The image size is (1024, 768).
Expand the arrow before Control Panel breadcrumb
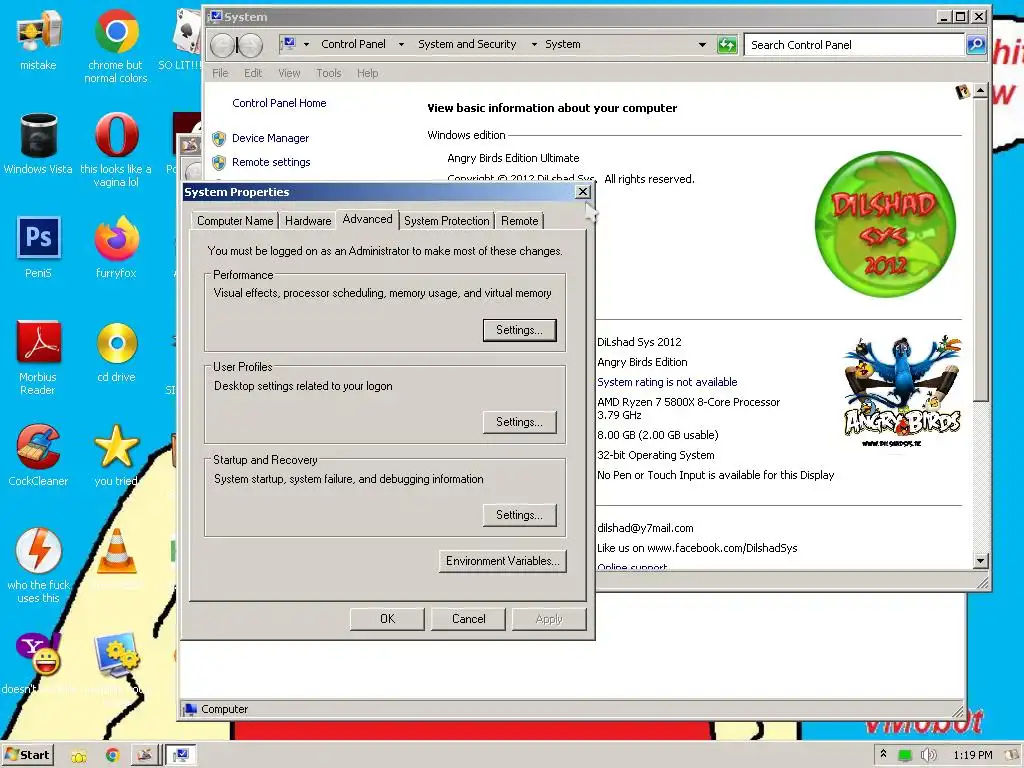pos(306,45)
